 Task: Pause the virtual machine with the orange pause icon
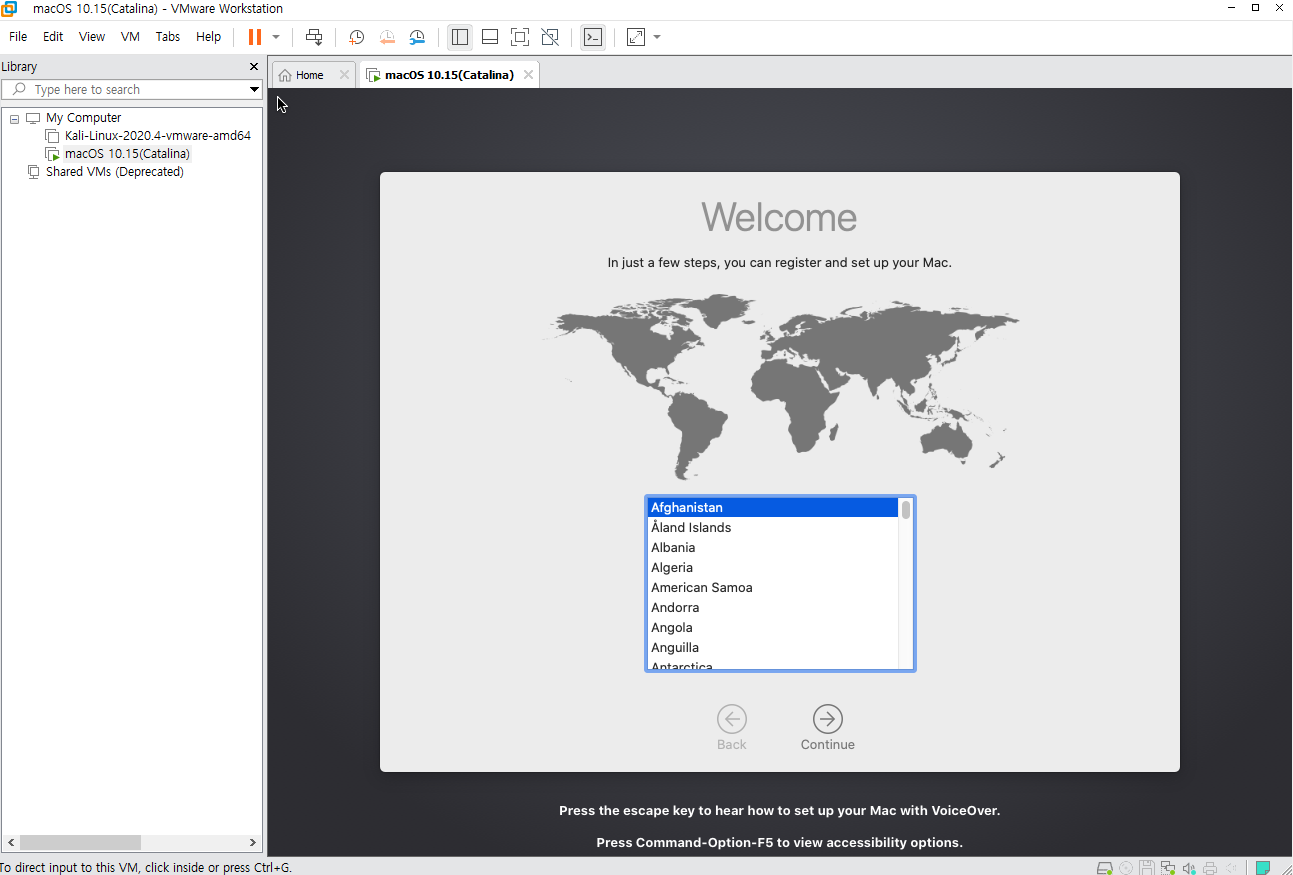coord(255,37)
